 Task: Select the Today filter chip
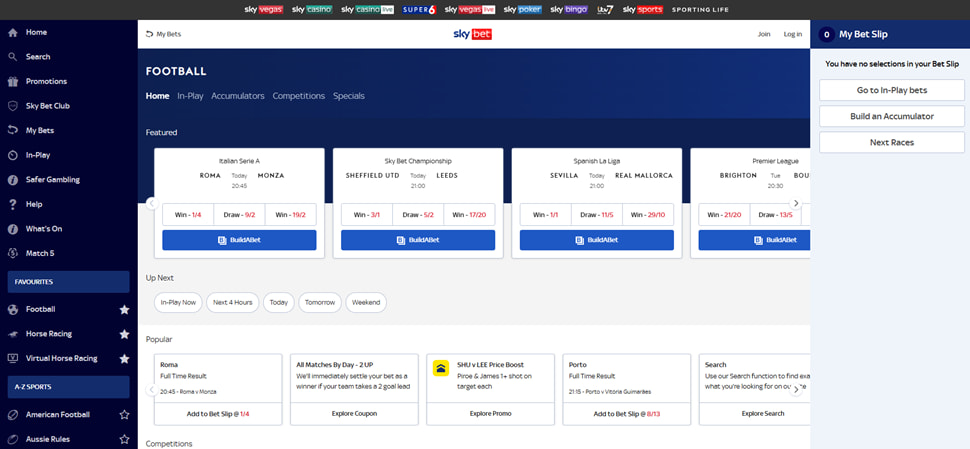click(x=279, y=302)
